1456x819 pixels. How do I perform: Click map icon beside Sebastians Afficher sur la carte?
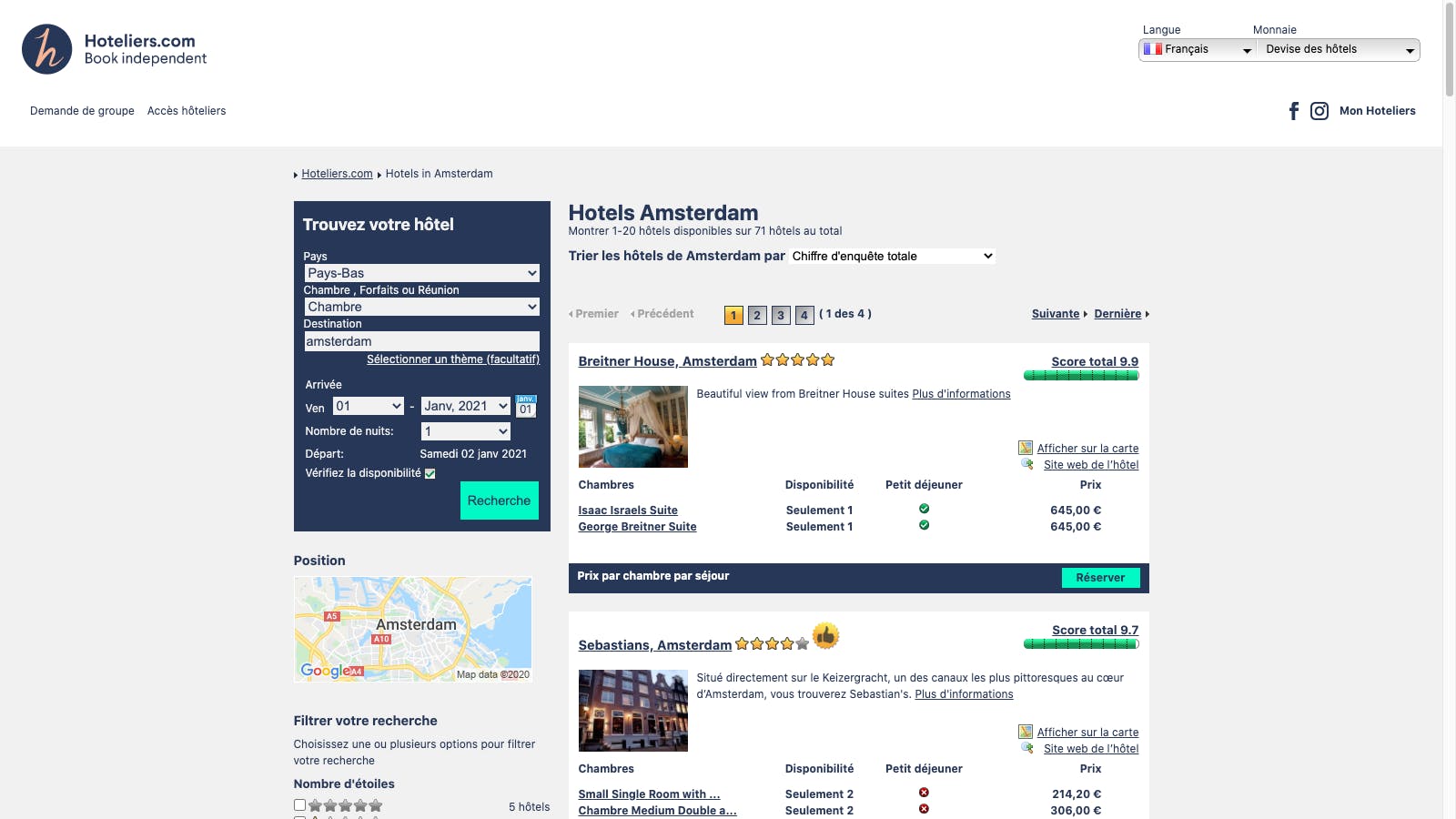(1026, 732)
